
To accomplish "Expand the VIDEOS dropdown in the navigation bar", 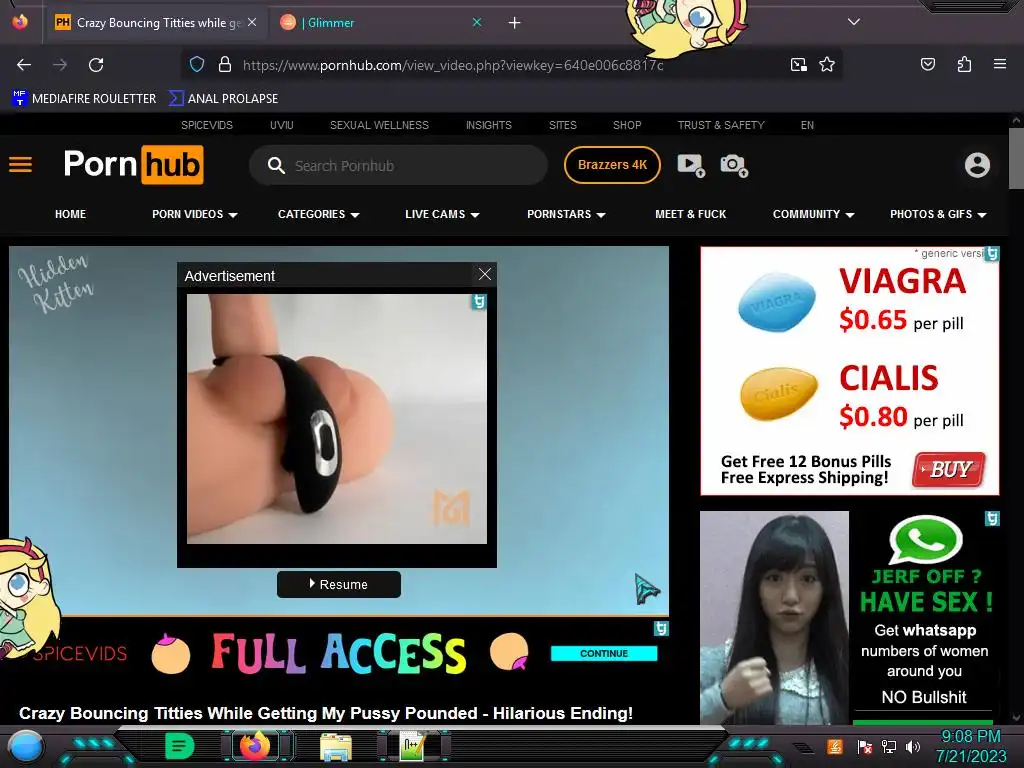I will tap(195, 214).
